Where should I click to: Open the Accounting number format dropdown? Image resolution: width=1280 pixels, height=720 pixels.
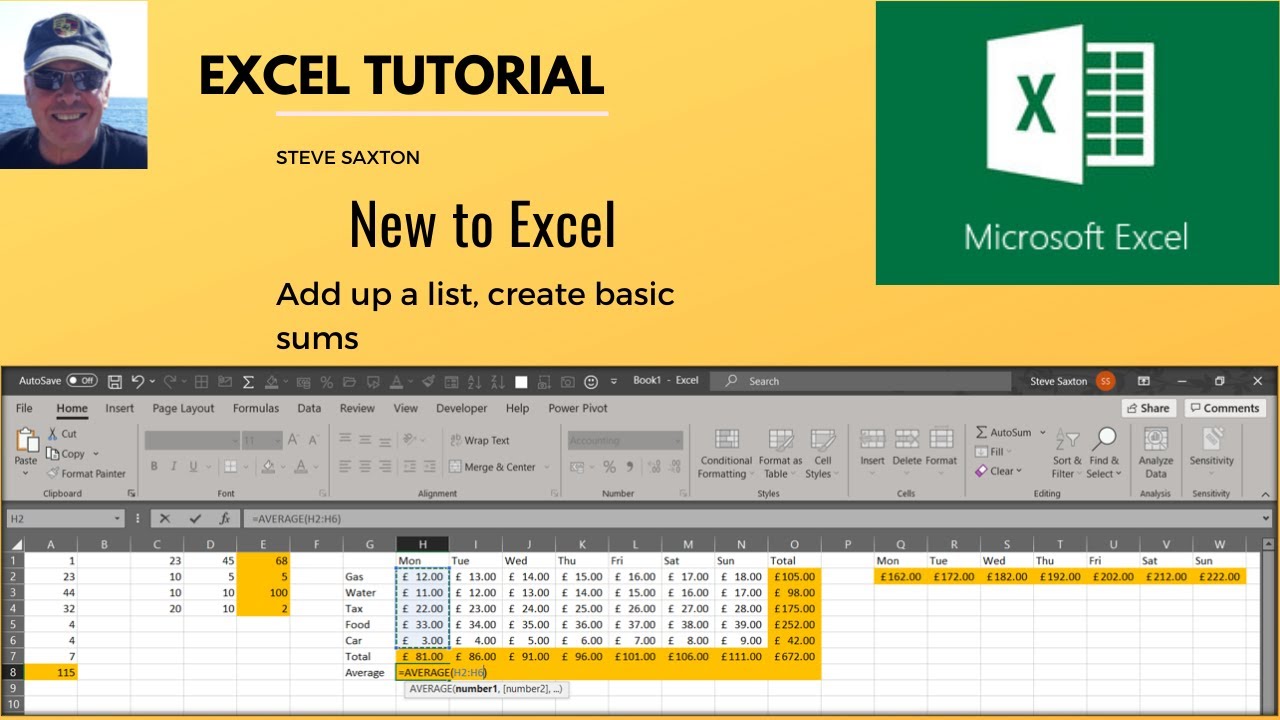677,441
